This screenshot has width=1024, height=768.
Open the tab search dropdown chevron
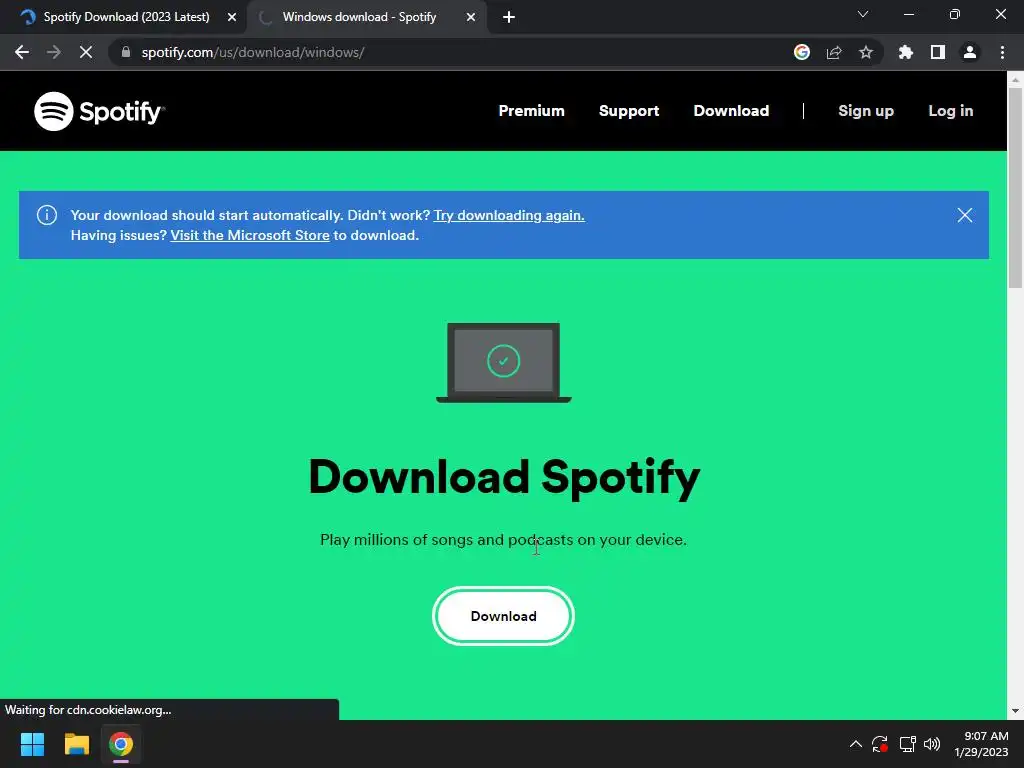click(x=863, y=14)
